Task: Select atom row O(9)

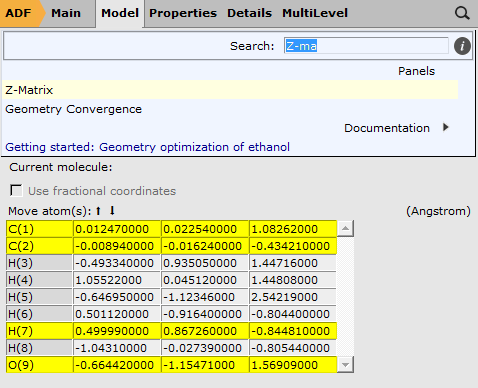Action: coord(39,365)
